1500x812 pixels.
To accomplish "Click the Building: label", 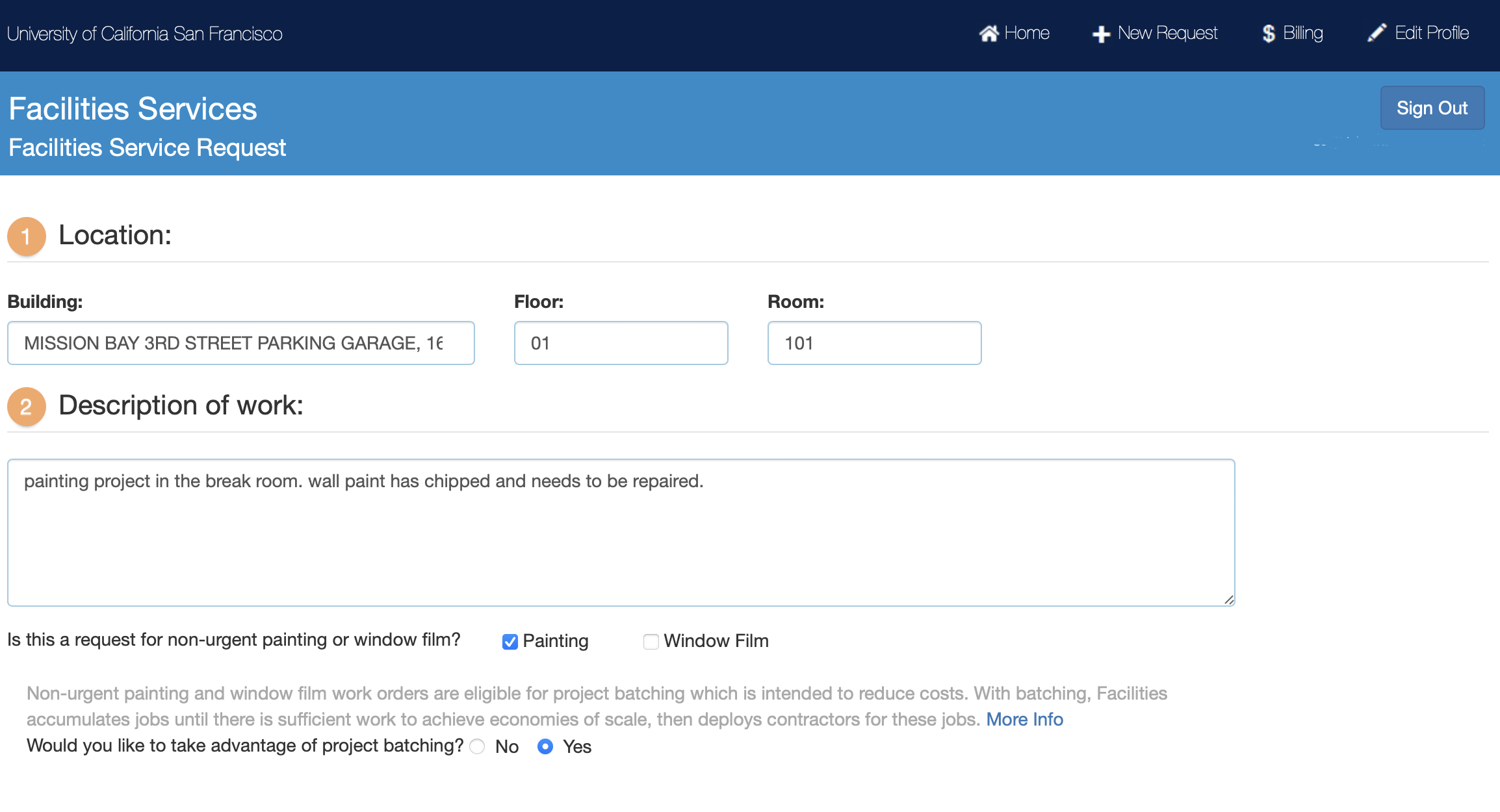I will pos(45,301).
